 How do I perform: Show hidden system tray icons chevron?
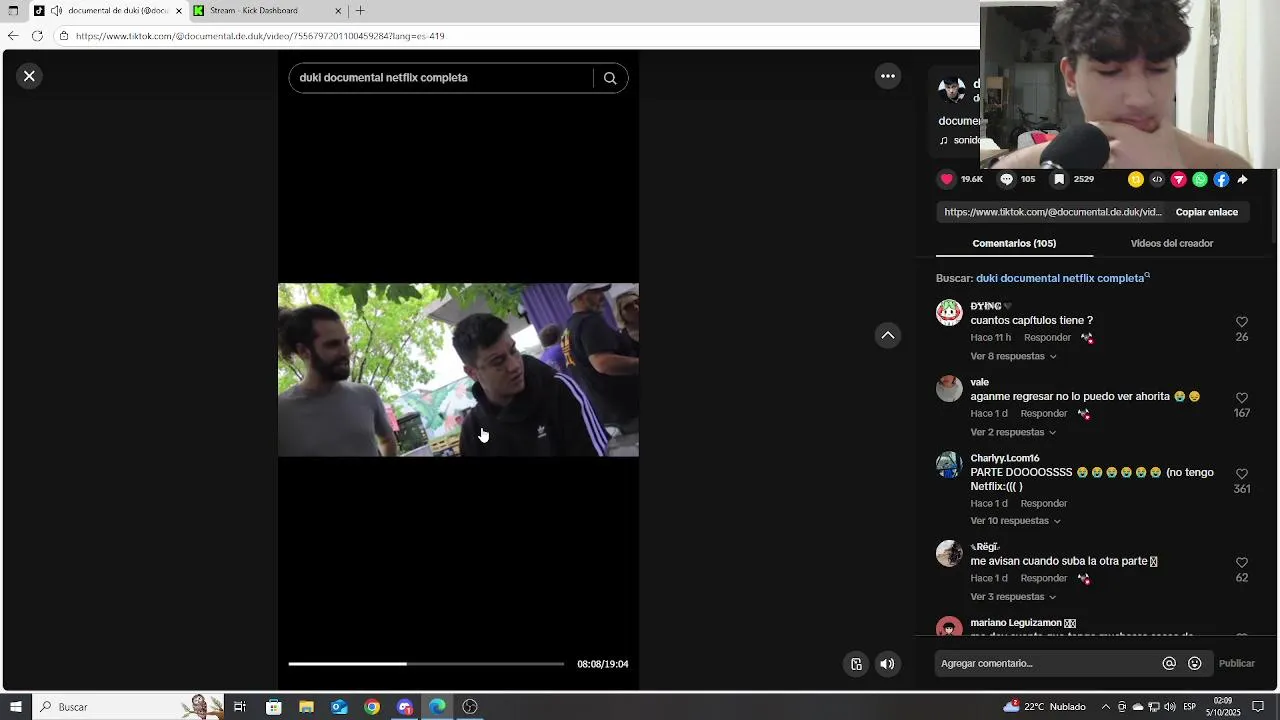[1105, 707]
